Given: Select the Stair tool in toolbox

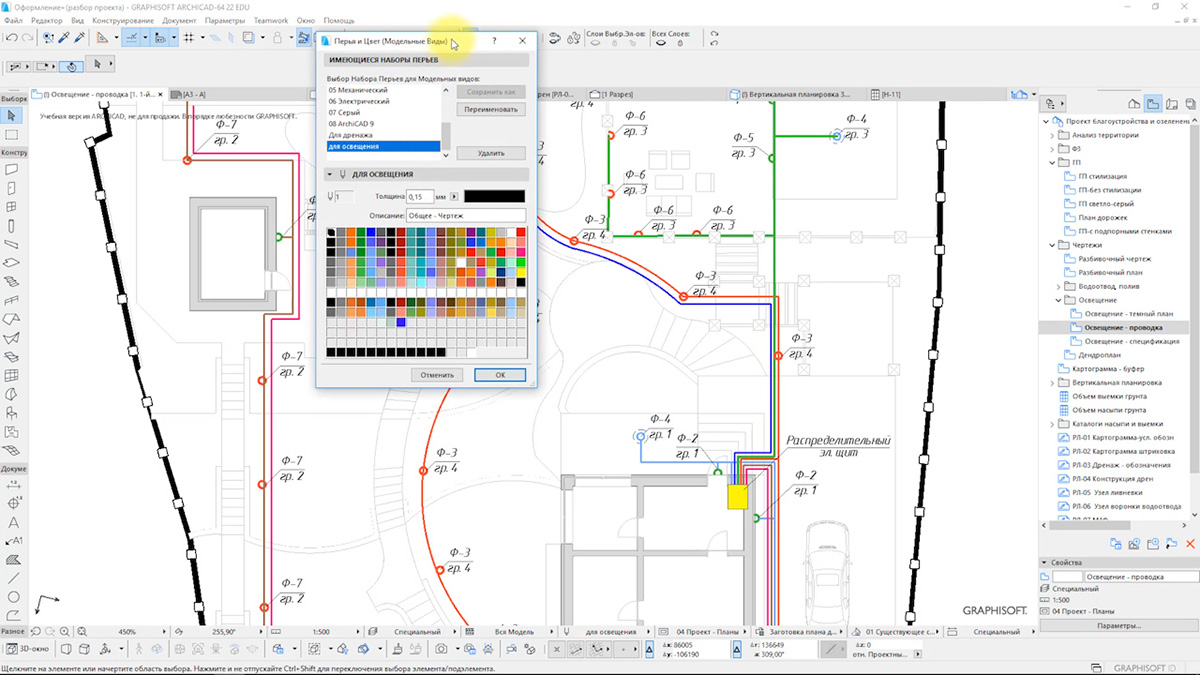Looking at the screenshot, I should (x=12, y=281).
